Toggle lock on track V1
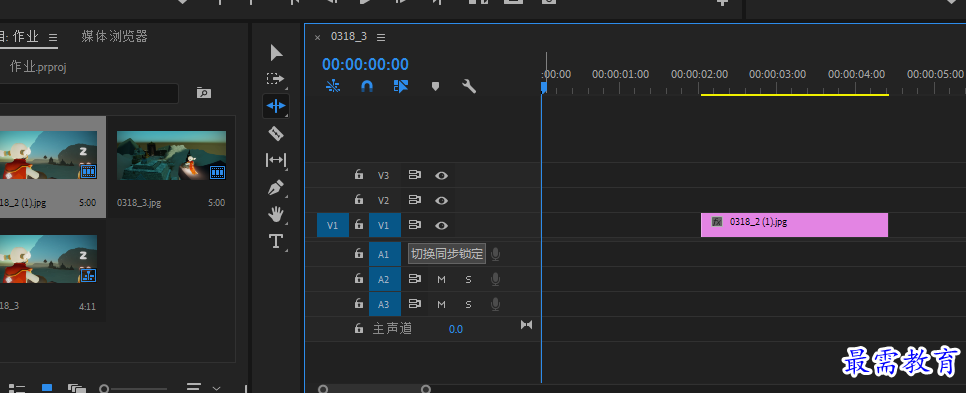The image size is (966, 393). coord(359,225)
